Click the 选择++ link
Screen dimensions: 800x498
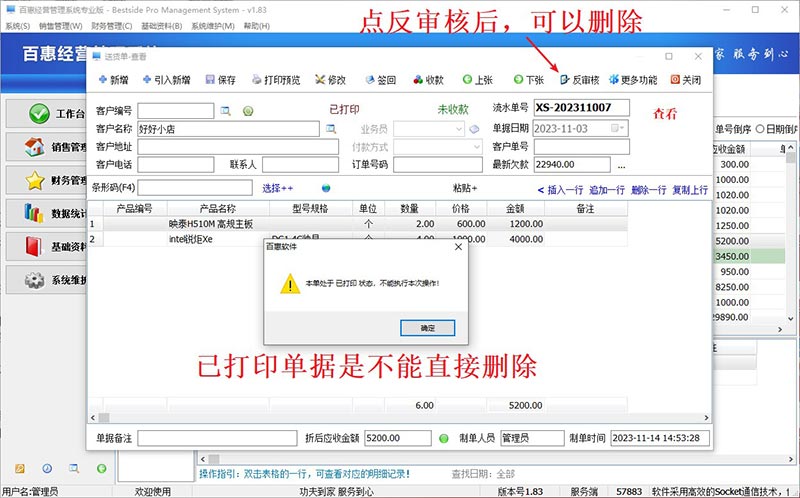278,188
